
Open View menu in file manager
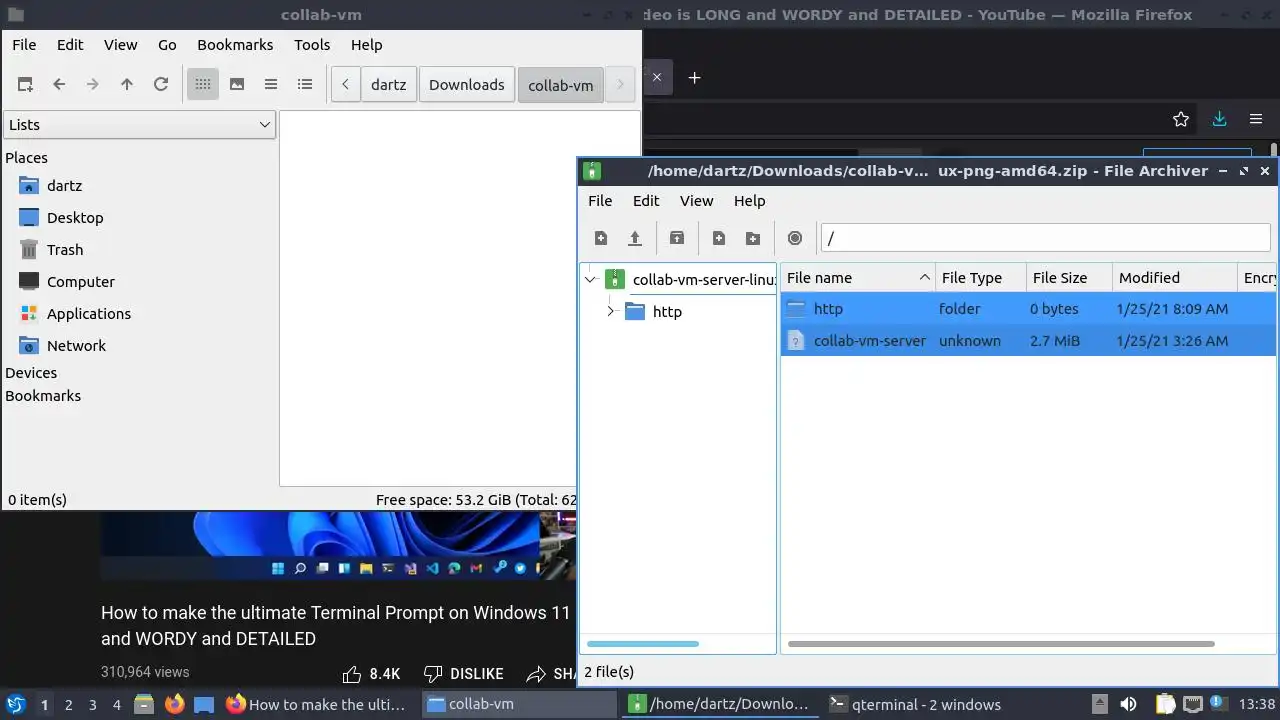click(x=120, y=44)
